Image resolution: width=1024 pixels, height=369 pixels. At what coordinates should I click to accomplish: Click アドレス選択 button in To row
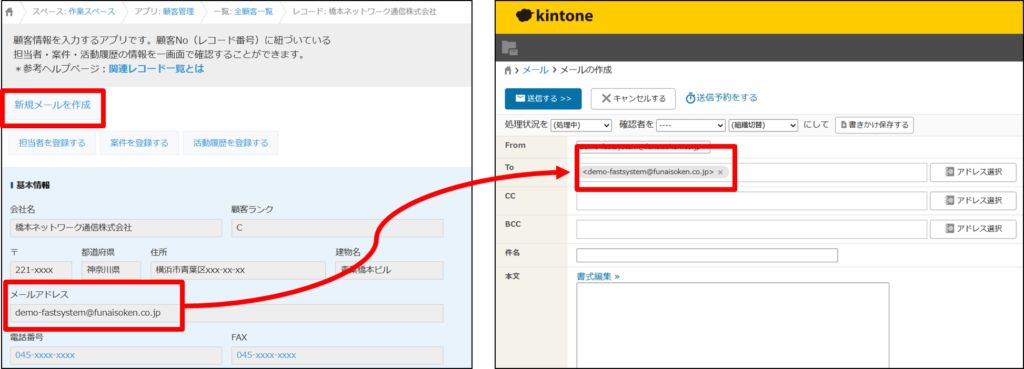[973, 172]
